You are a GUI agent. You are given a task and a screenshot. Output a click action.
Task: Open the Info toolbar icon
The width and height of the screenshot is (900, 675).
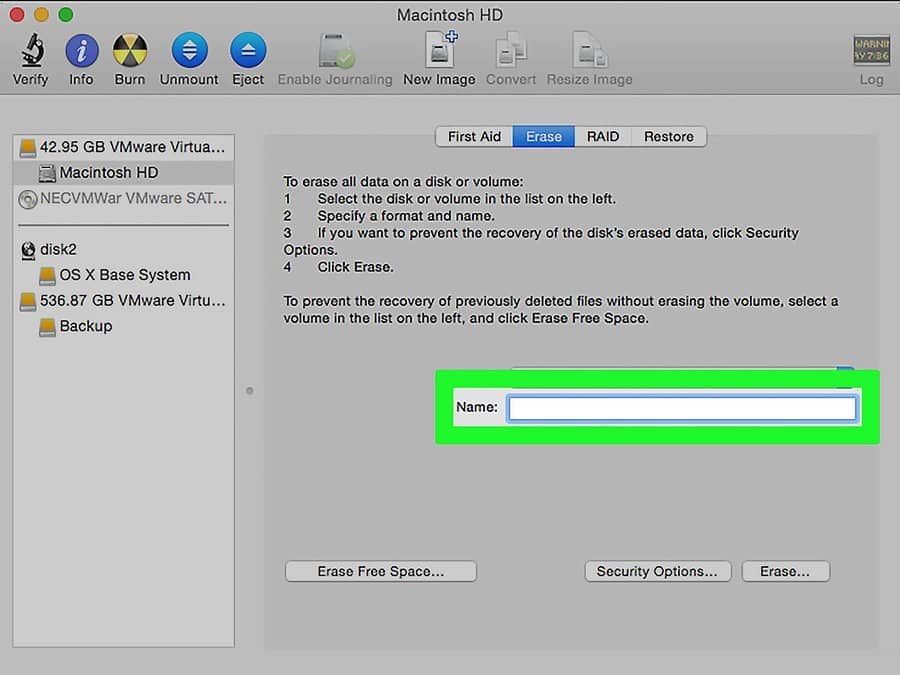pyautogui.click(x=82, y=51)
